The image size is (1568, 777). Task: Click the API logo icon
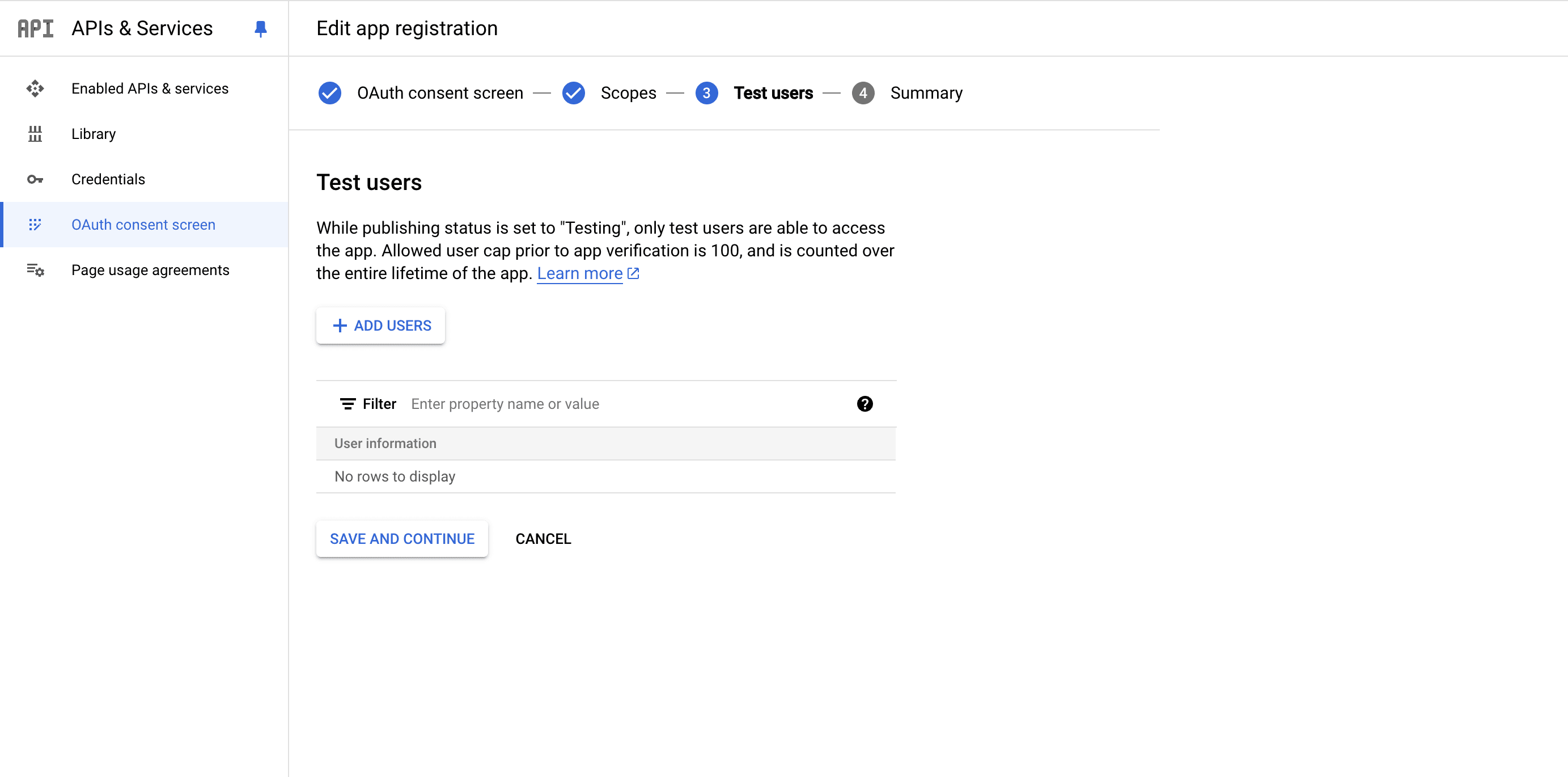[35, 28]
